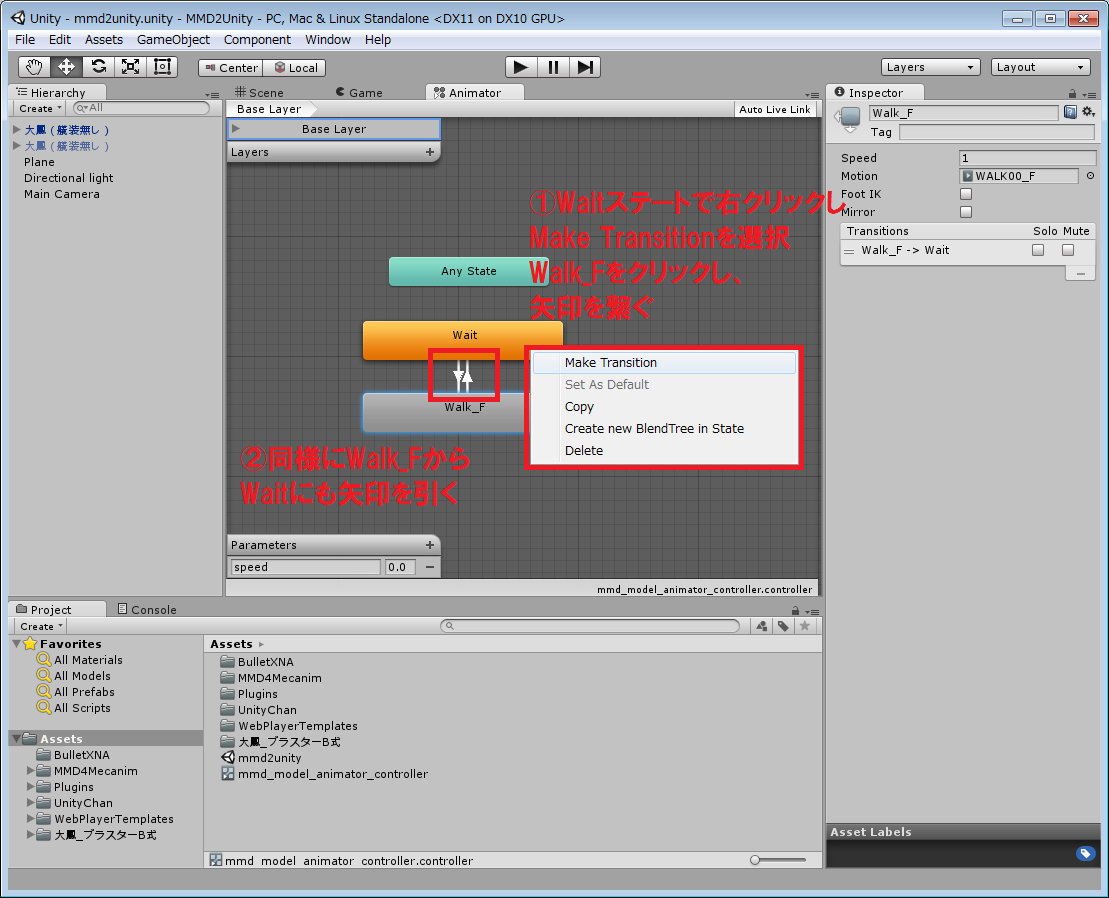
Task: Click the Inspector lock icon
Action: click(1072, 94)
